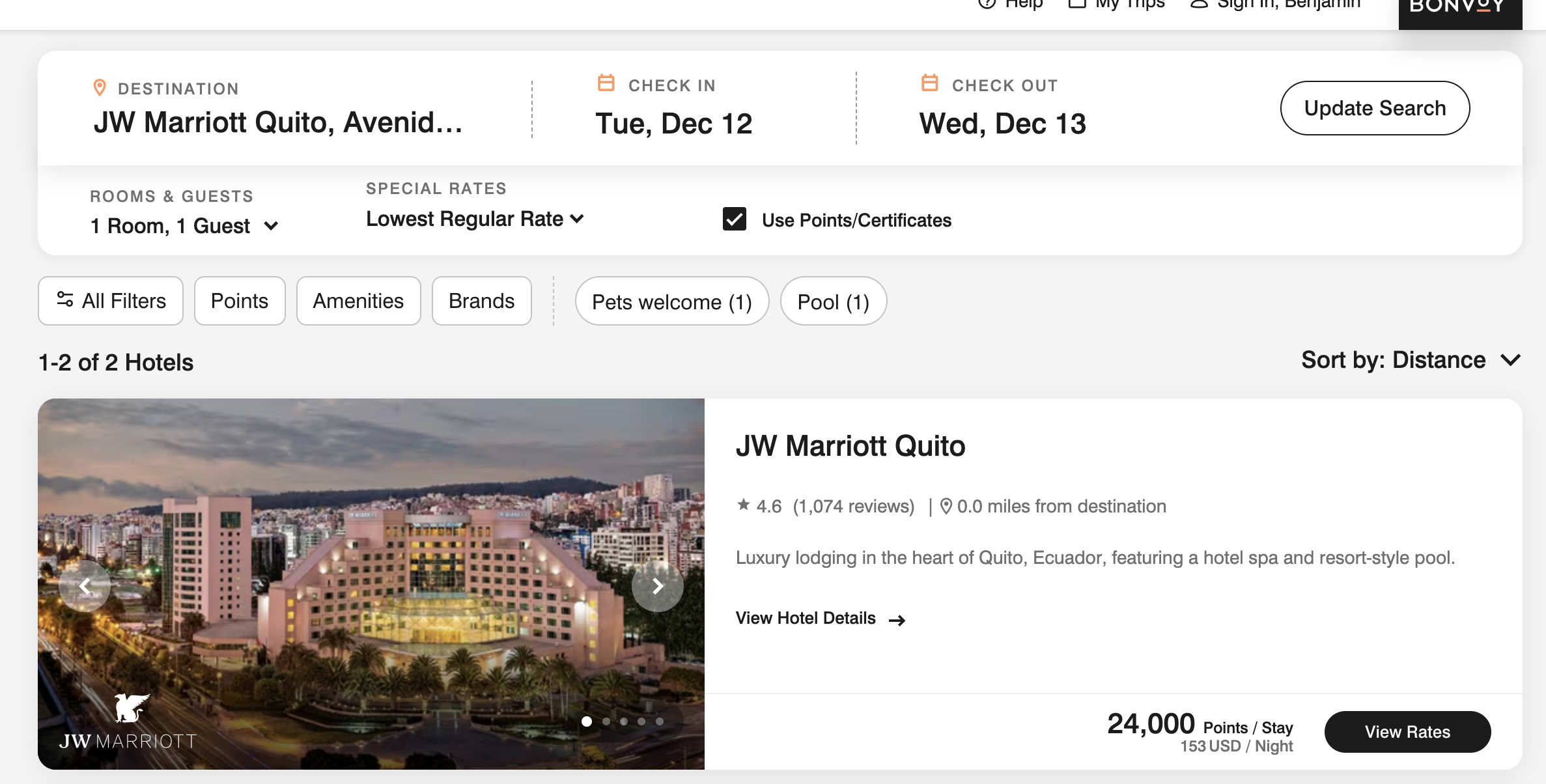The height and width of the screenshot is (784, 1546).
Task: Open the Amenities filter tab
Action: click(x=358, y=301)
